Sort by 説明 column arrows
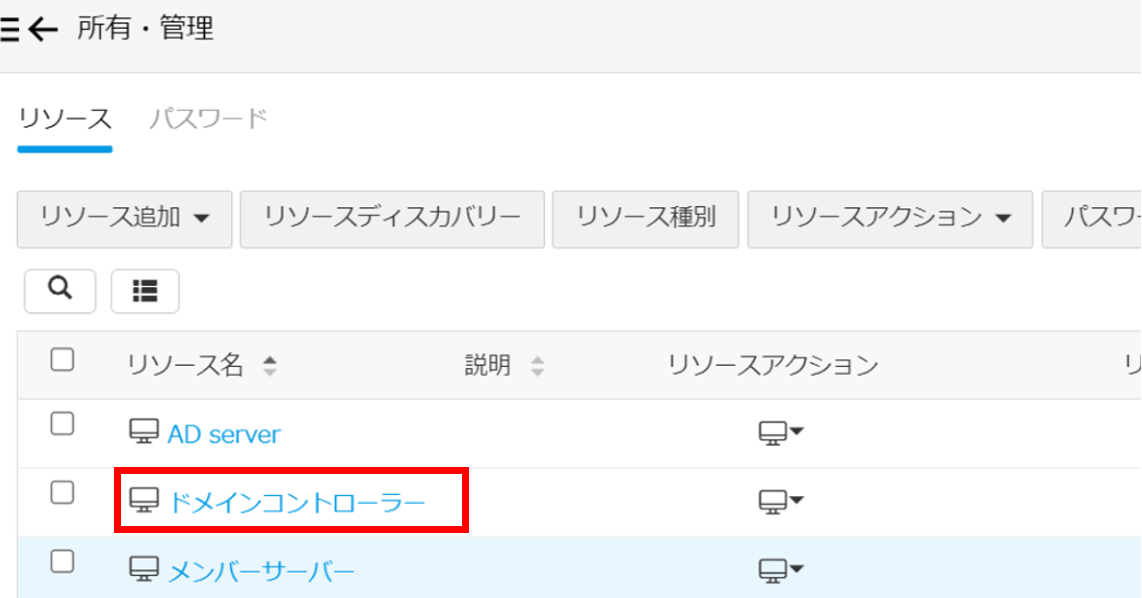Viewport: 1142px width, 598px height. (x=537, y=366)
